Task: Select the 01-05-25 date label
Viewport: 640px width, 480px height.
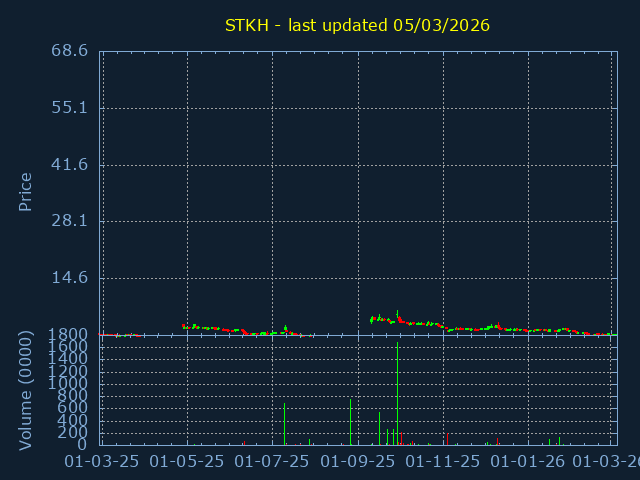Action: [x=187, y=461]
